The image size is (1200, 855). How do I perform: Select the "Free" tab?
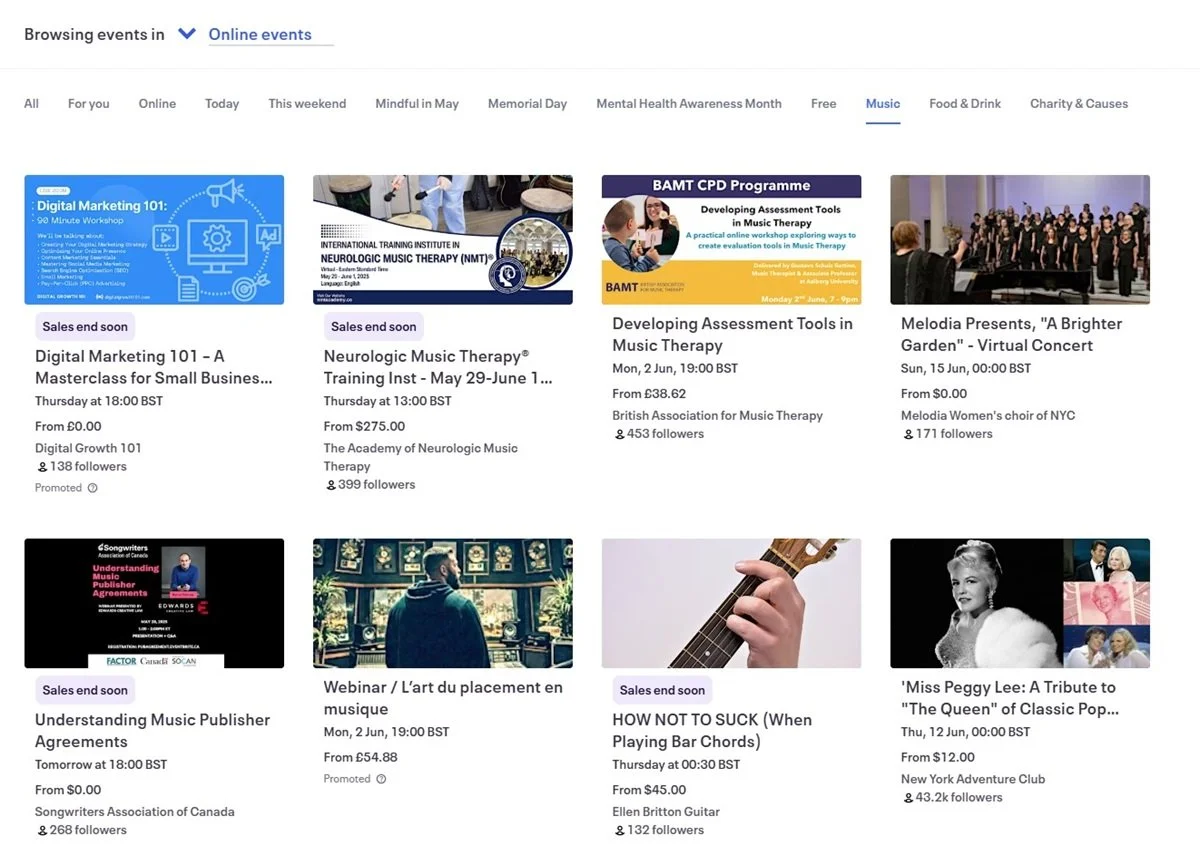tap(823, 103)
